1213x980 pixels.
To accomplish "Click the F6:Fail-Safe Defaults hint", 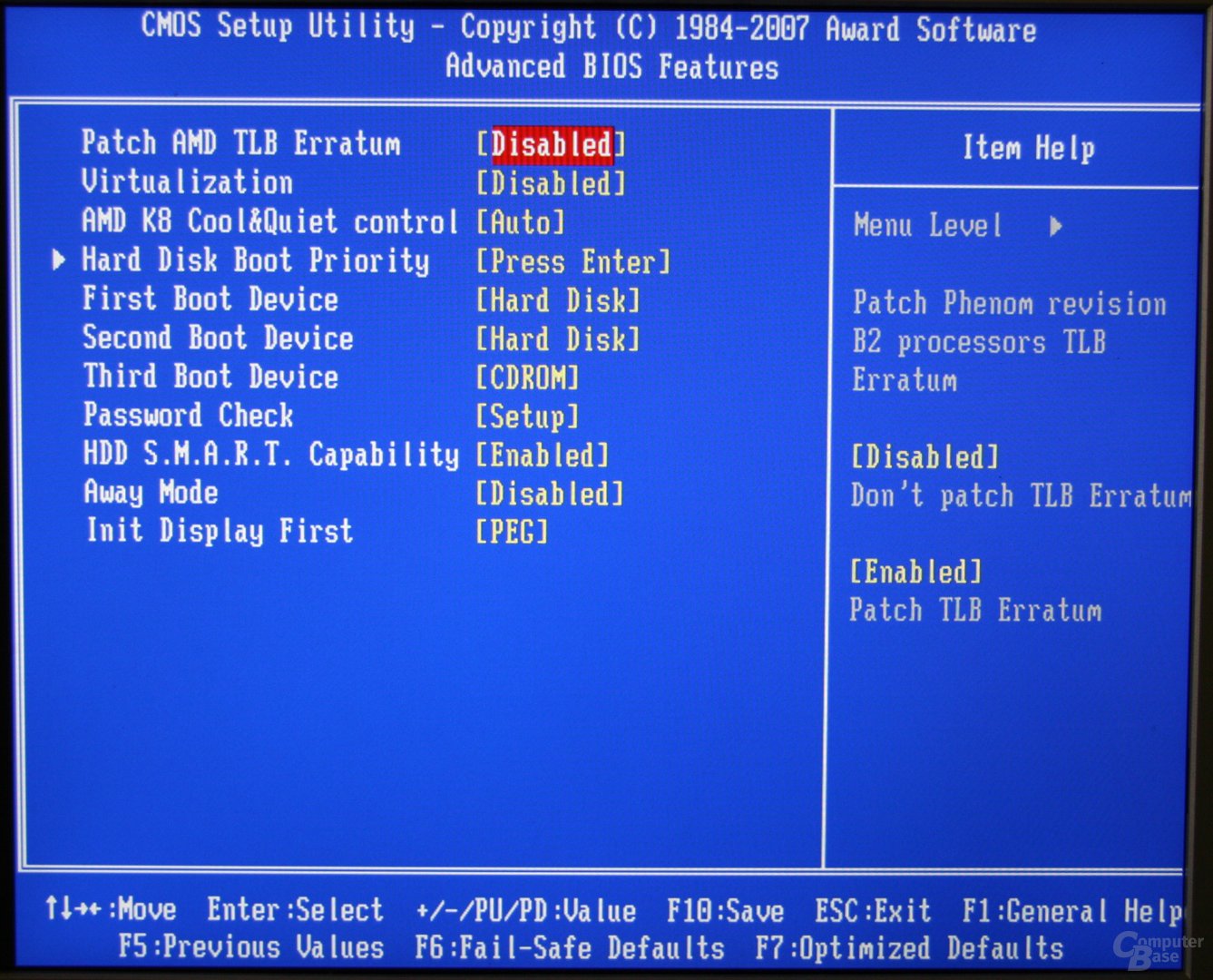I will [x=570, y=948].
